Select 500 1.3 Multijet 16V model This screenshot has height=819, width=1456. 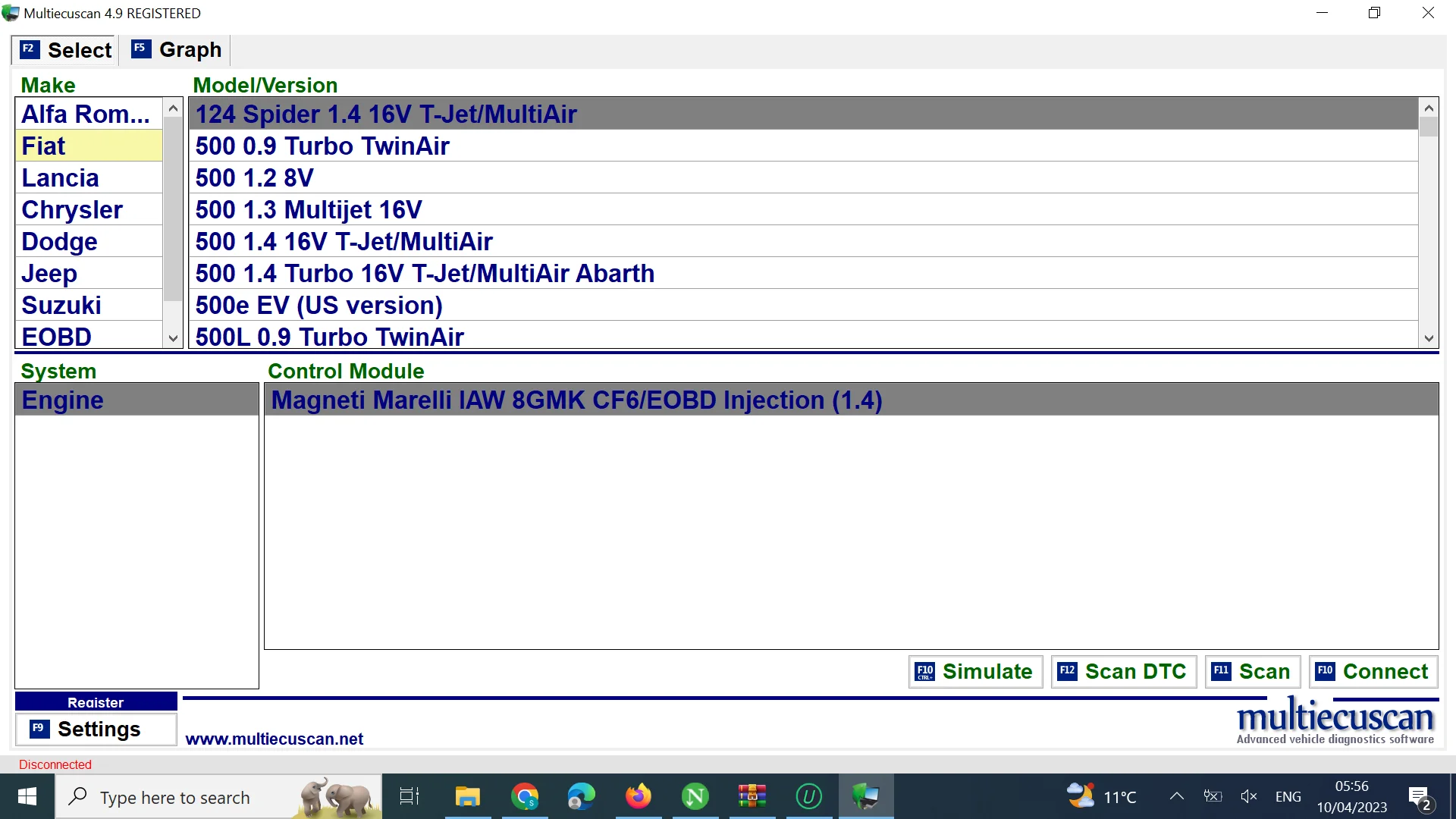[803, 209]
